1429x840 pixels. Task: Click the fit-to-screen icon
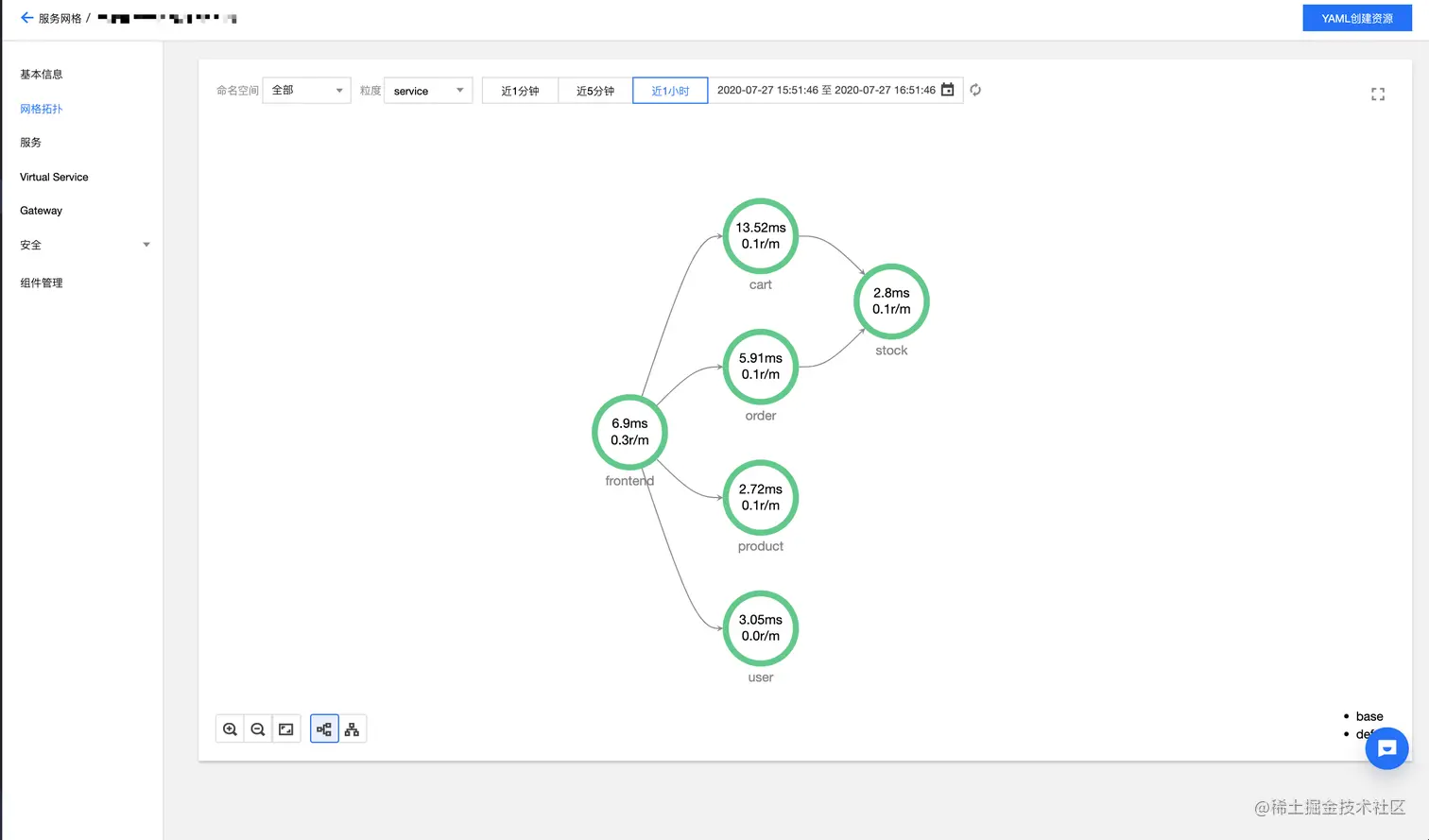pyautogui.click(x=285, y=729)
